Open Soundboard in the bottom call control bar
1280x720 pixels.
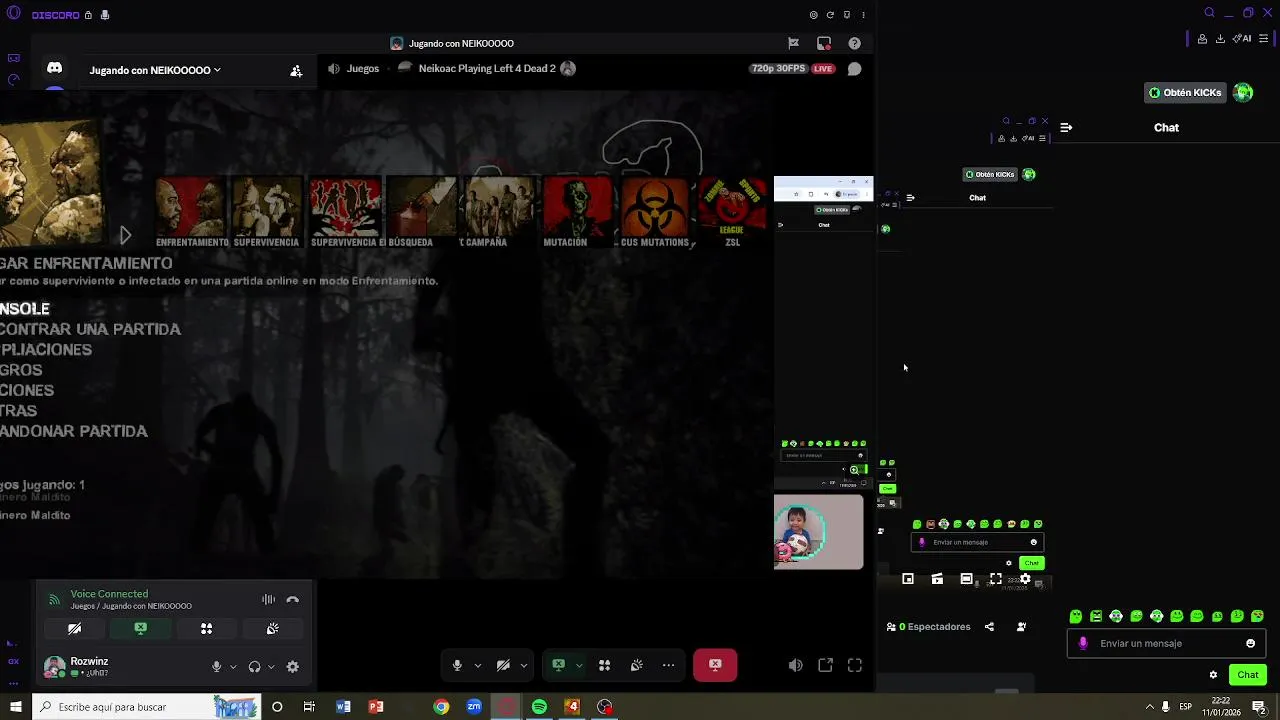click(636, 666)
